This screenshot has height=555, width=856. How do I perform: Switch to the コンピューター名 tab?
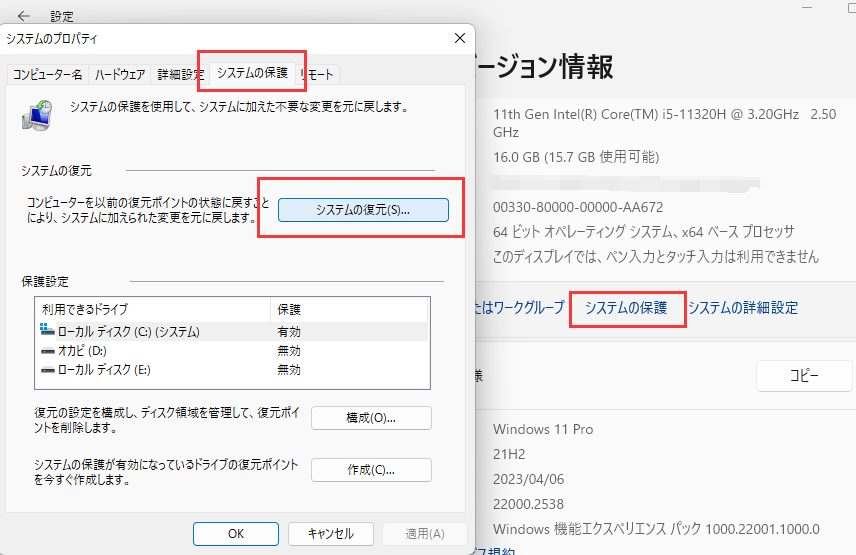click(x=47, y=74)
